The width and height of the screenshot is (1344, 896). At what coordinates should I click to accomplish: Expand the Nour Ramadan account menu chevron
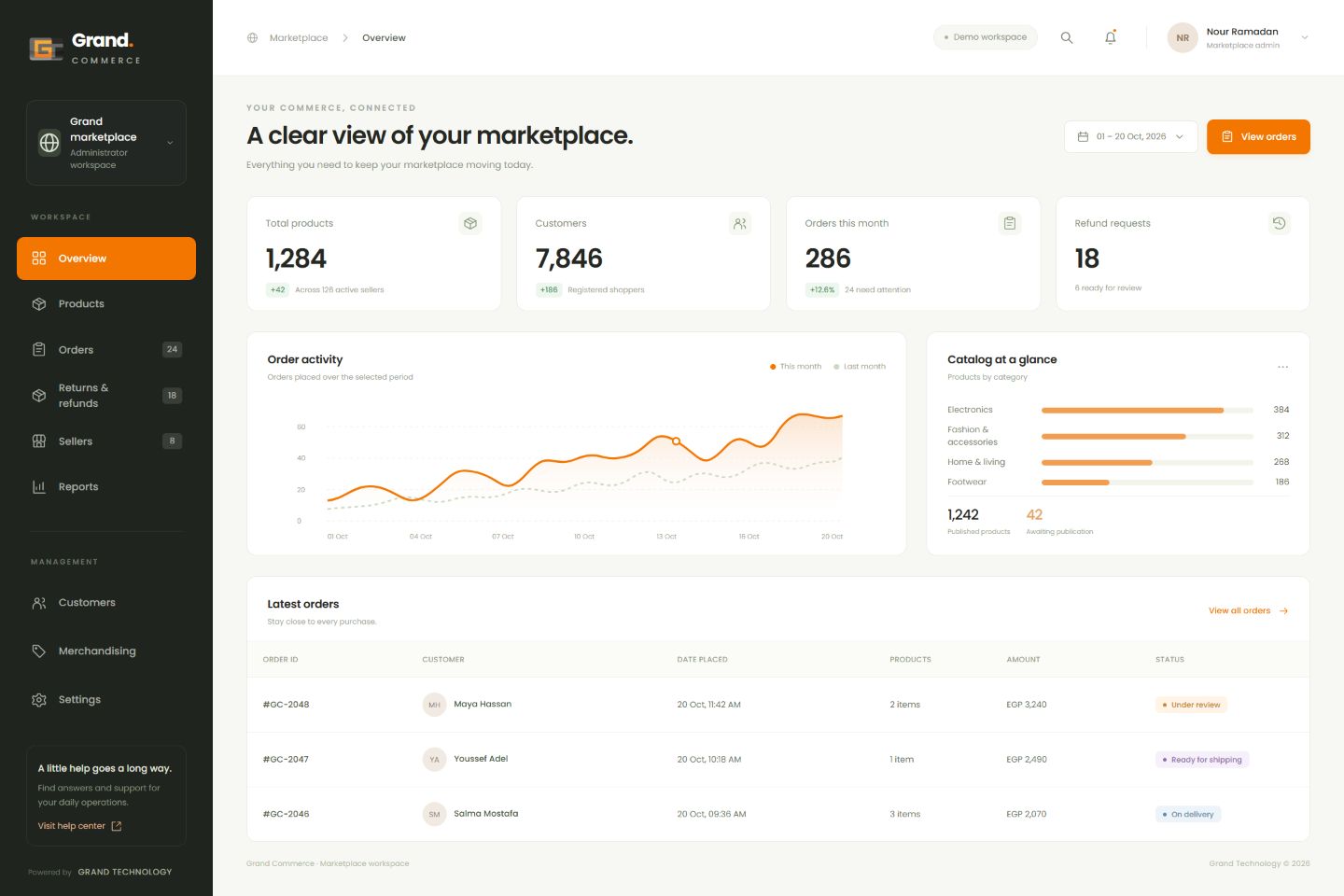1305,37
